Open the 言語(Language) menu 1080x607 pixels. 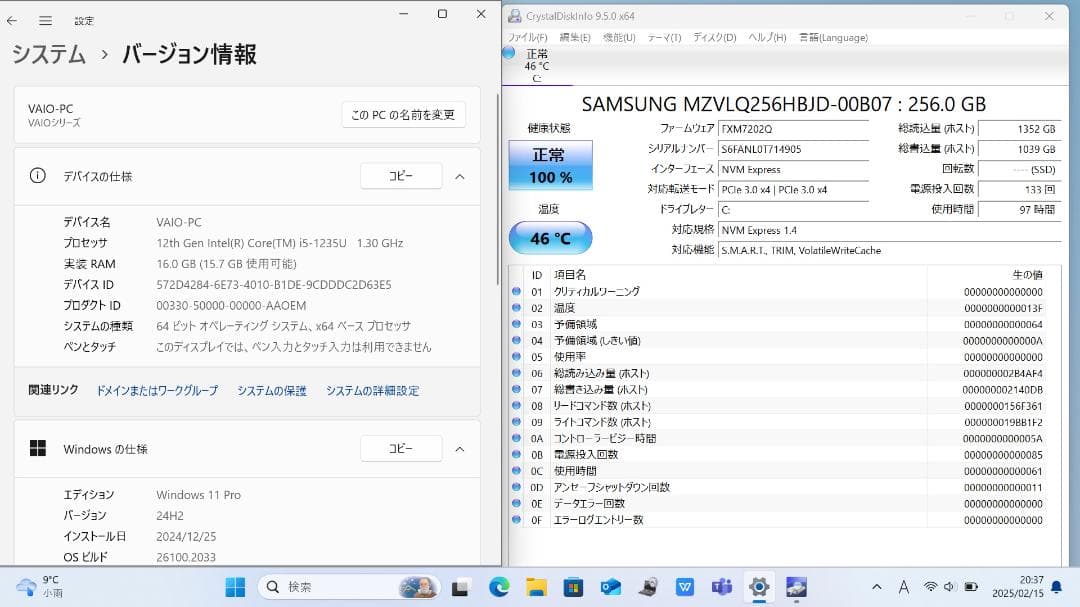coord(831,37)
